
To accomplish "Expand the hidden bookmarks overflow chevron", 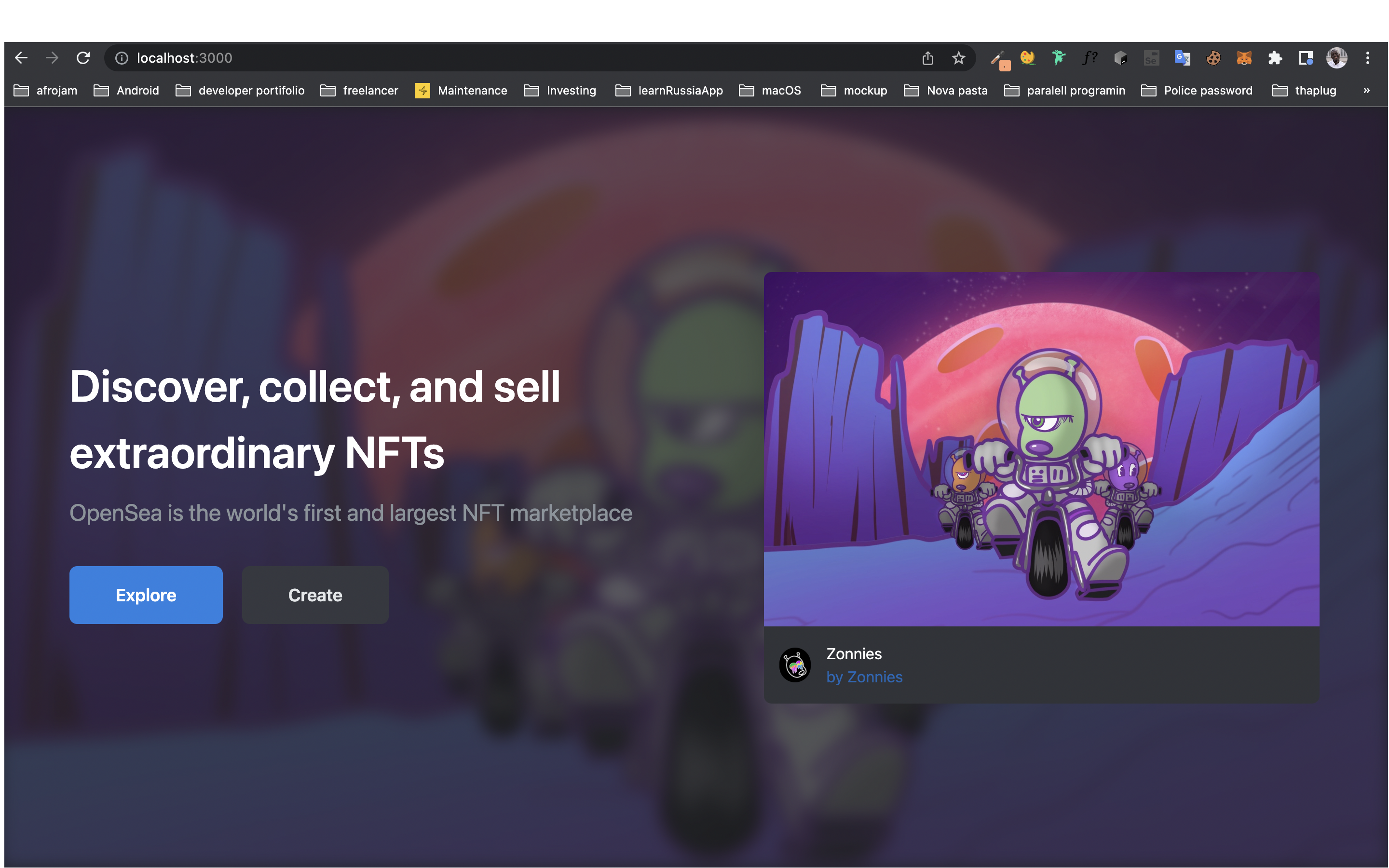I will [1367, 91].
